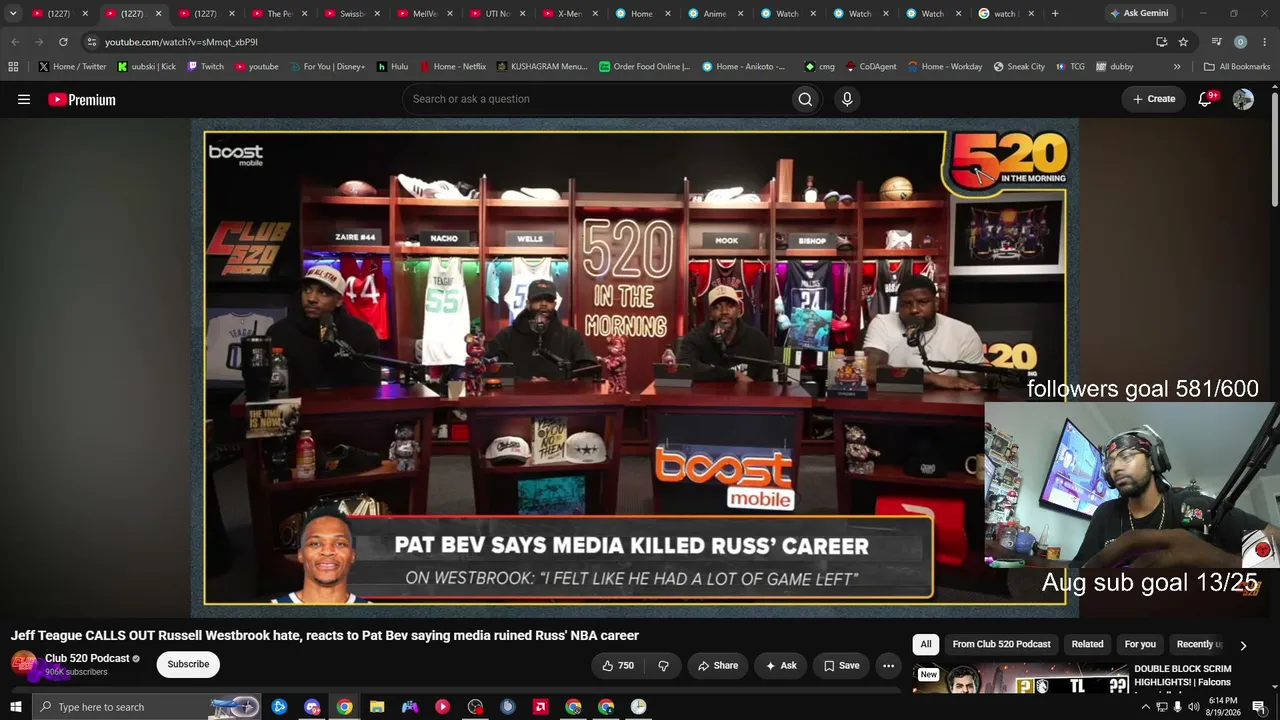The height and width of the screenshot is (720, 1280).
Task: Open Hulu bookmark
Action: (x=392, y=67)
